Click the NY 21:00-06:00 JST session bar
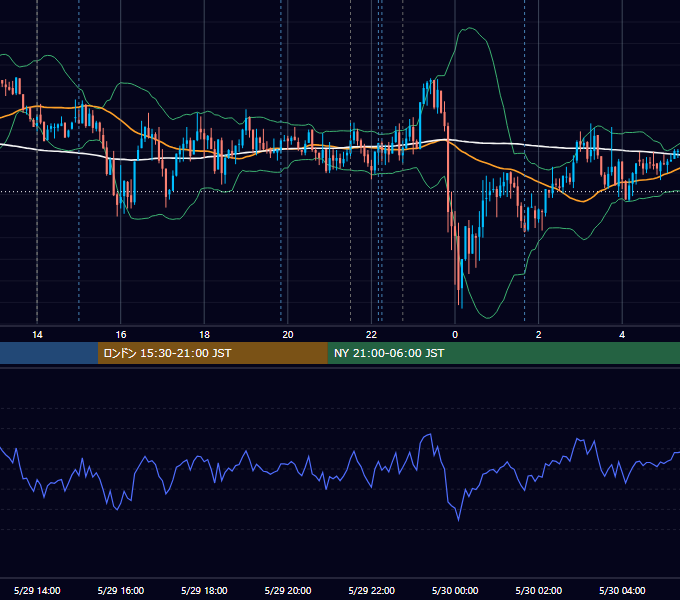Viewport: 680px width, 600px height. pyautogui.click(x=503, y=353)
